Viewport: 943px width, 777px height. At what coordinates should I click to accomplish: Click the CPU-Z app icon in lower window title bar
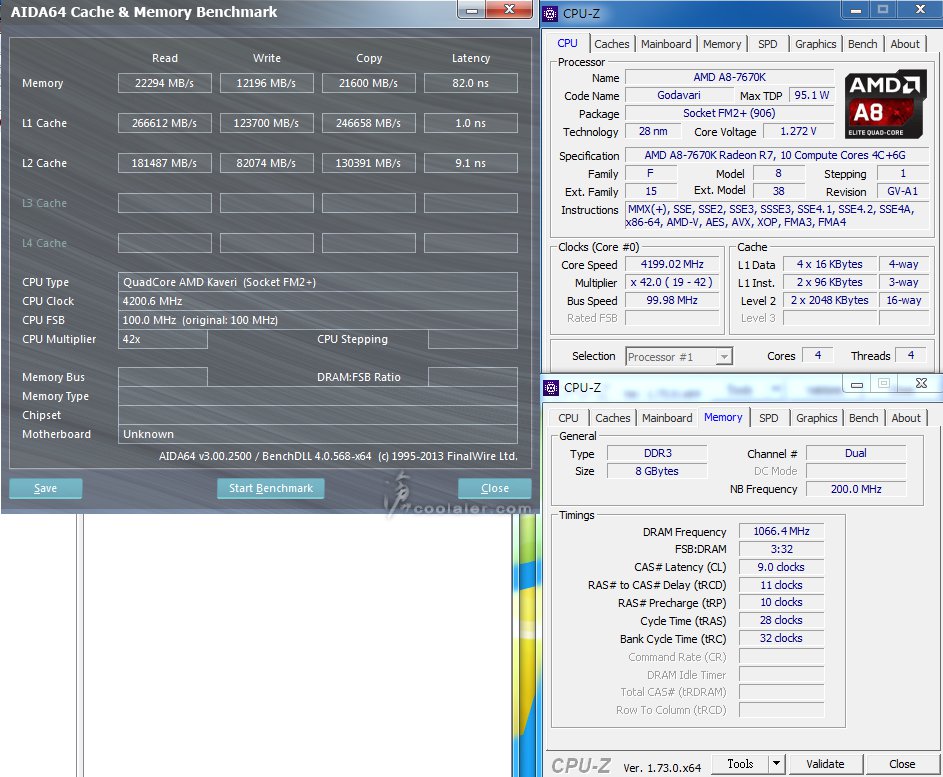[551, 388]
